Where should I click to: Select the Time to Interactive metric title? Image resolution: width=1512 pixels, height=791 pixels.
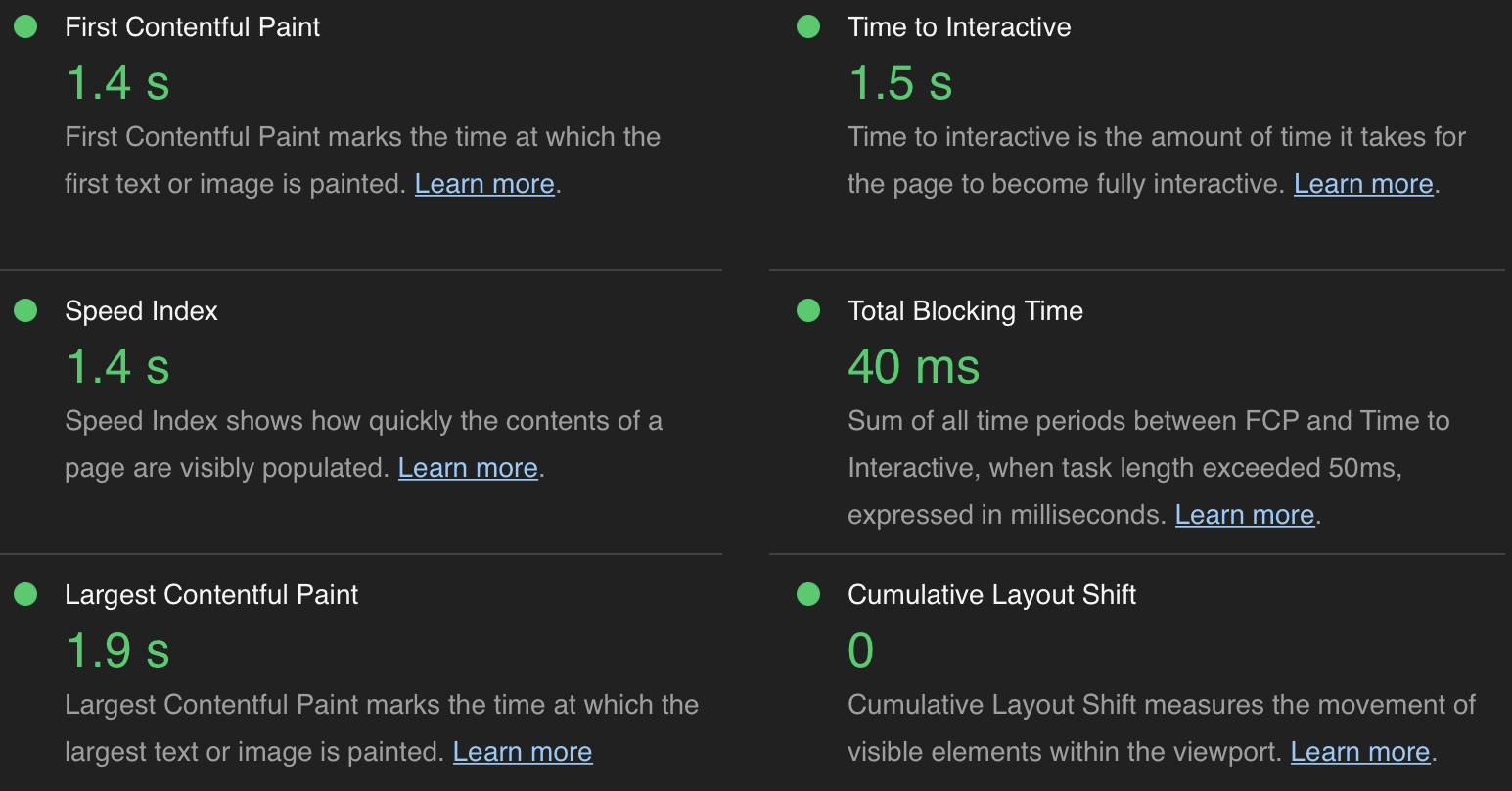click(959, 27)
